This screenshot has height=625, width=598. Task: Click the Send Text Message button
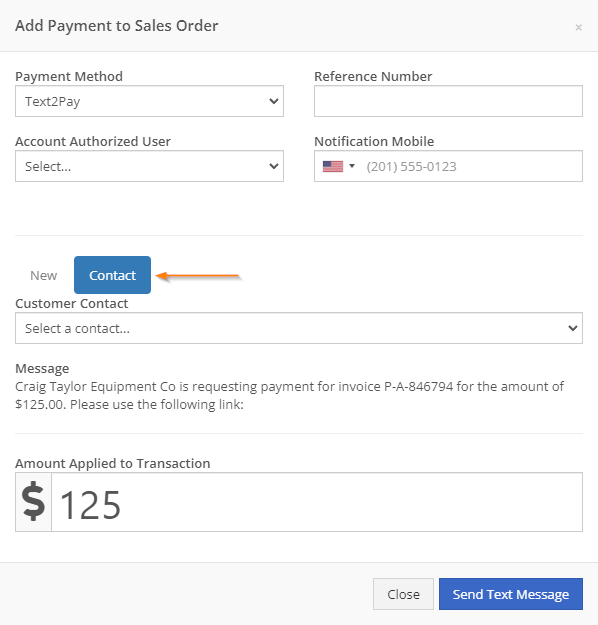coord(511,594)
